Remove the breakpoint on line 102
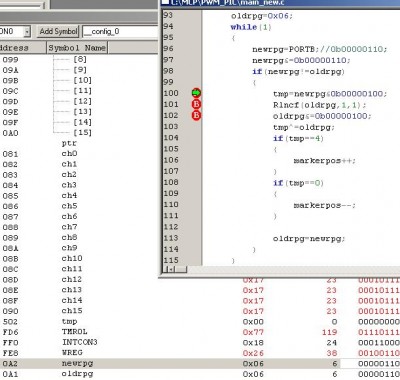The width and height of the screenshot is (400, 380). pos(196,115)
